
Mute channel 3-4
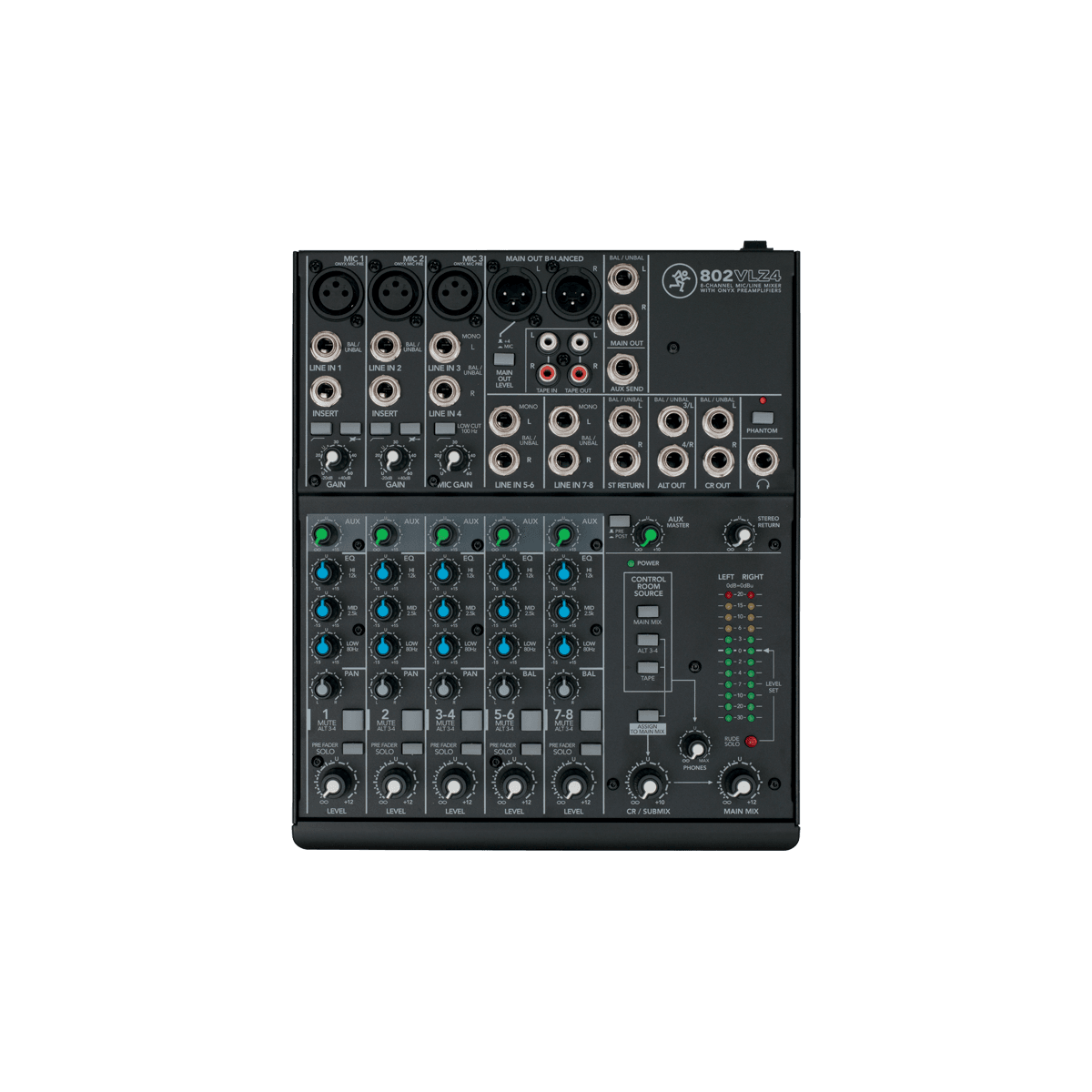pos(471,721)
